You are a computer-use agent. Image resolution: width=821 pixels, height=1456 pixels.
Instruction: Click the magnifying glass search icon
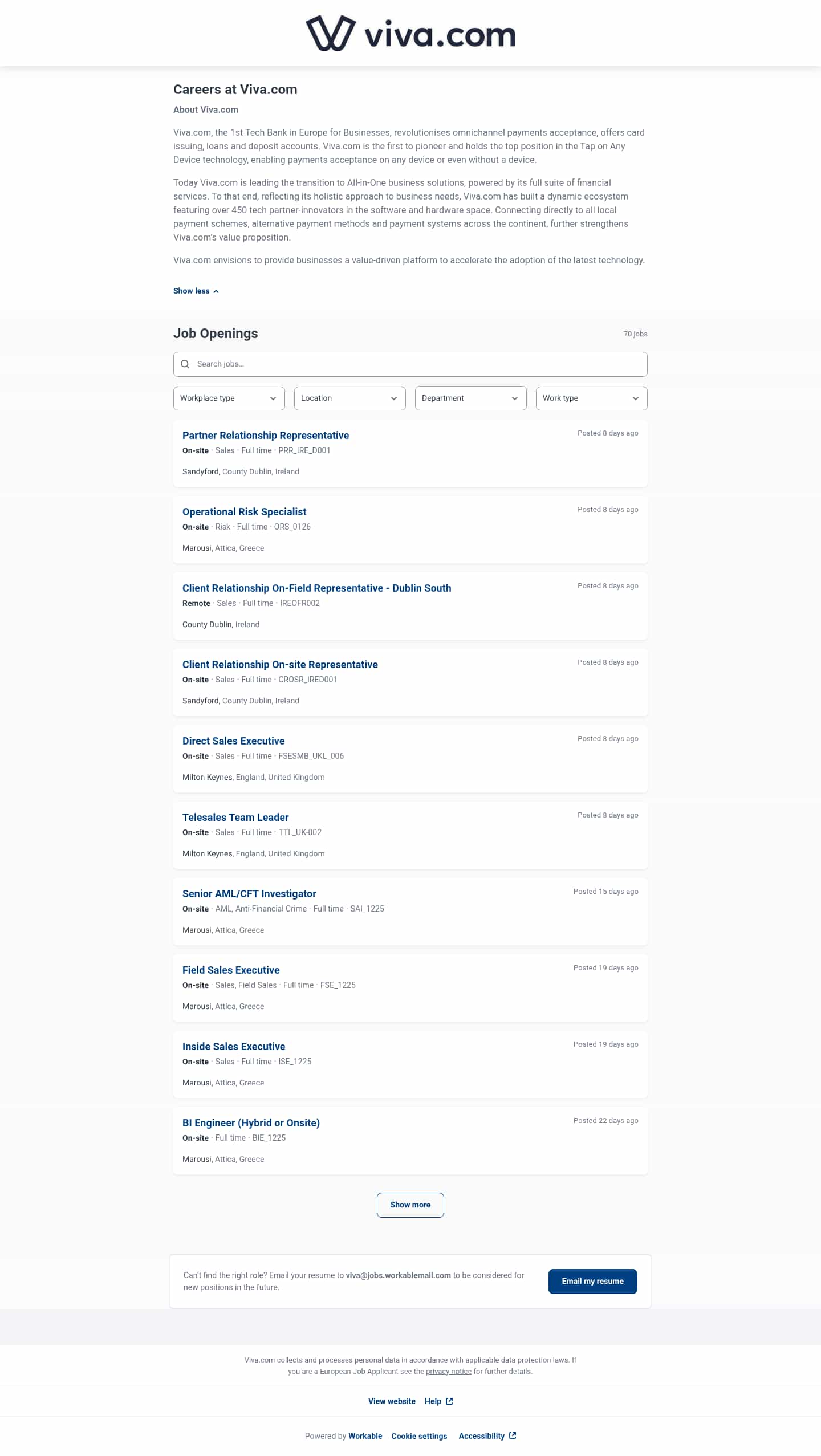click(185, 364)
